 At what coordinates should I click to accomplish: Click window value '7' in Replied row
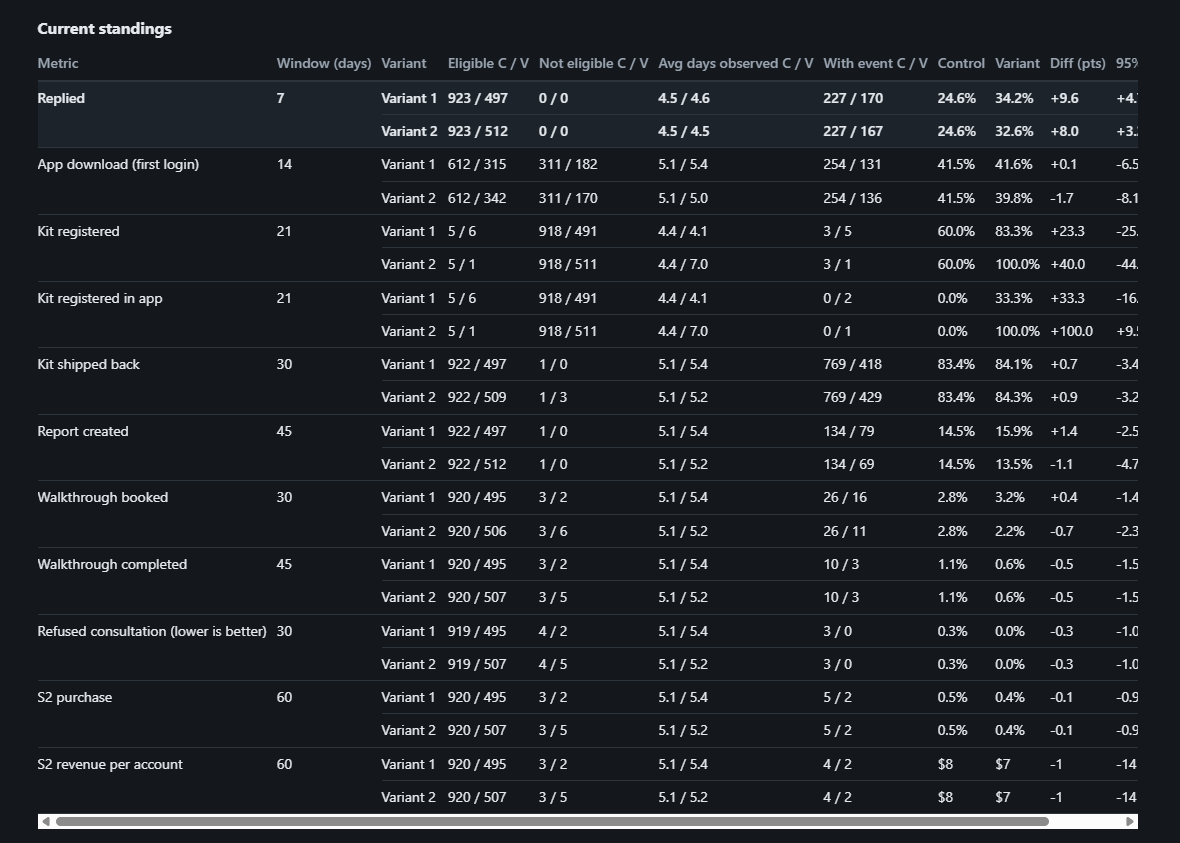(281, 98)
